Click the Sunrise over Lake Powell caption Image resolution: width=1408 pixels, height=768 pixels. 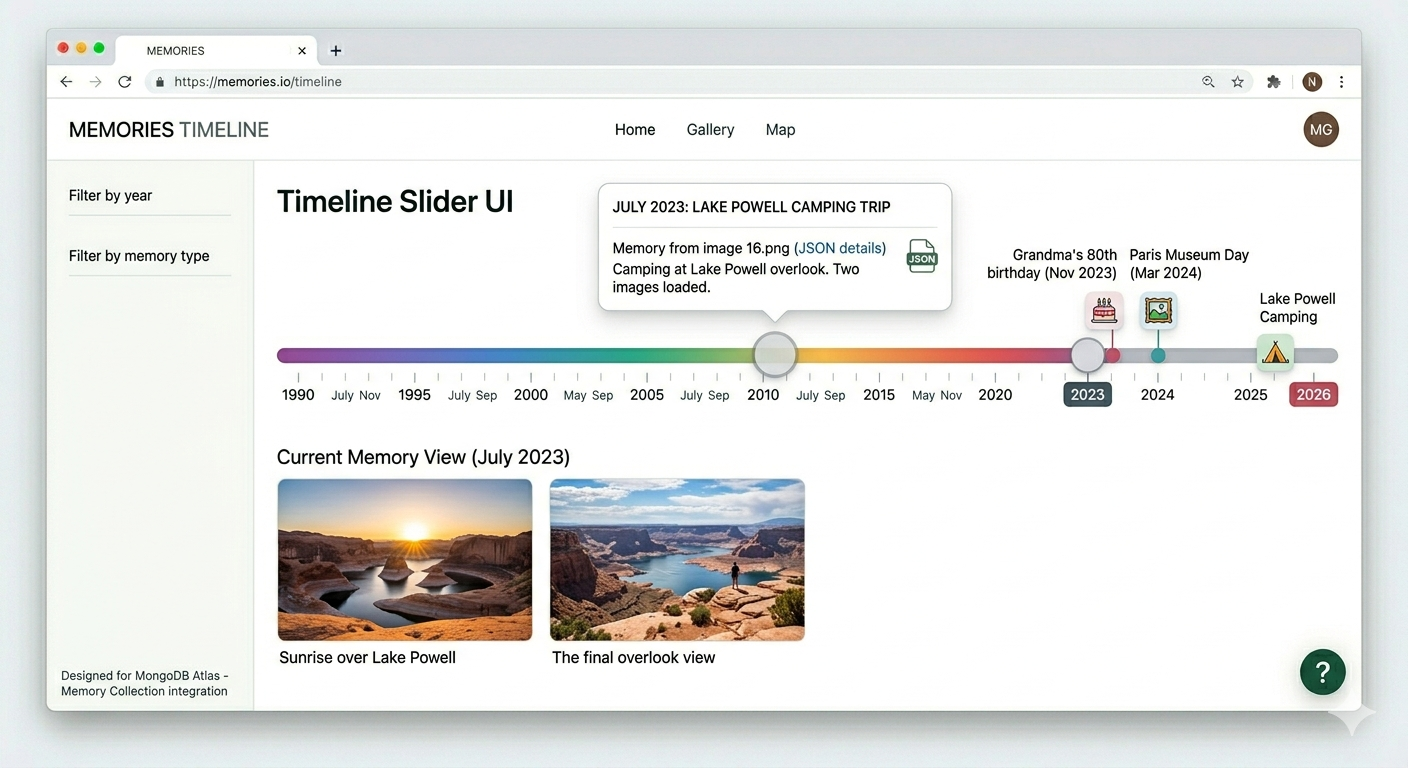pos(367,657)
